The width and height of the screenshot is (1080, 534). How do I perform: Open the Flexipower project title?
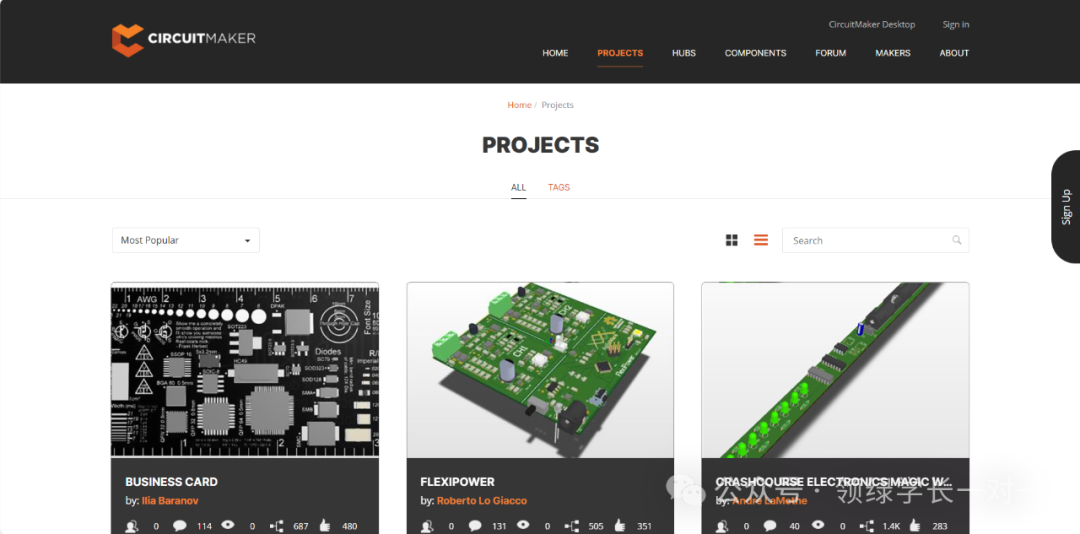(x=457, y=482)
